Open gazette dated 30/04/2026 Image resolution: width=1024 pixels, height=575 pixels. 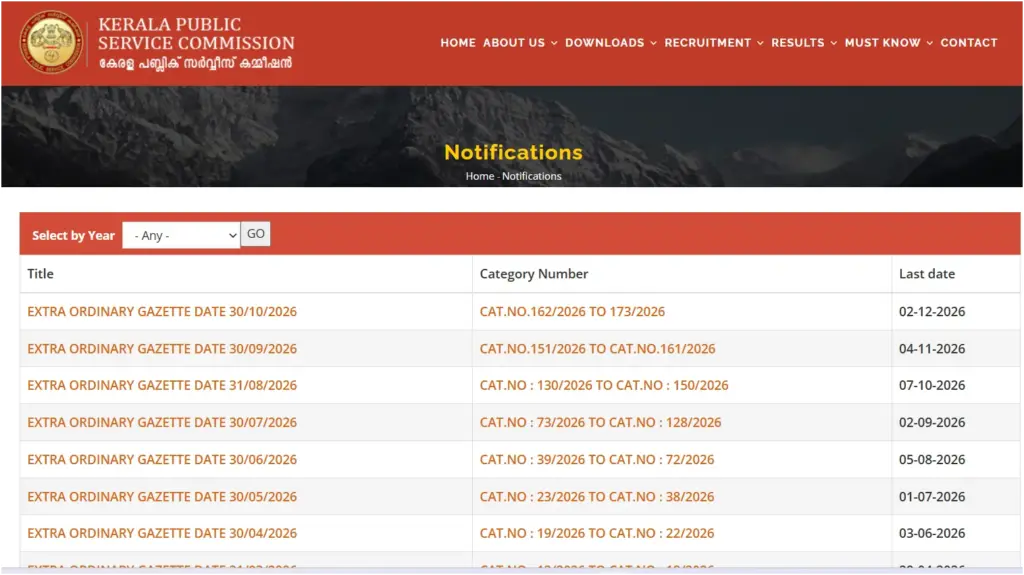click(162, 533)
